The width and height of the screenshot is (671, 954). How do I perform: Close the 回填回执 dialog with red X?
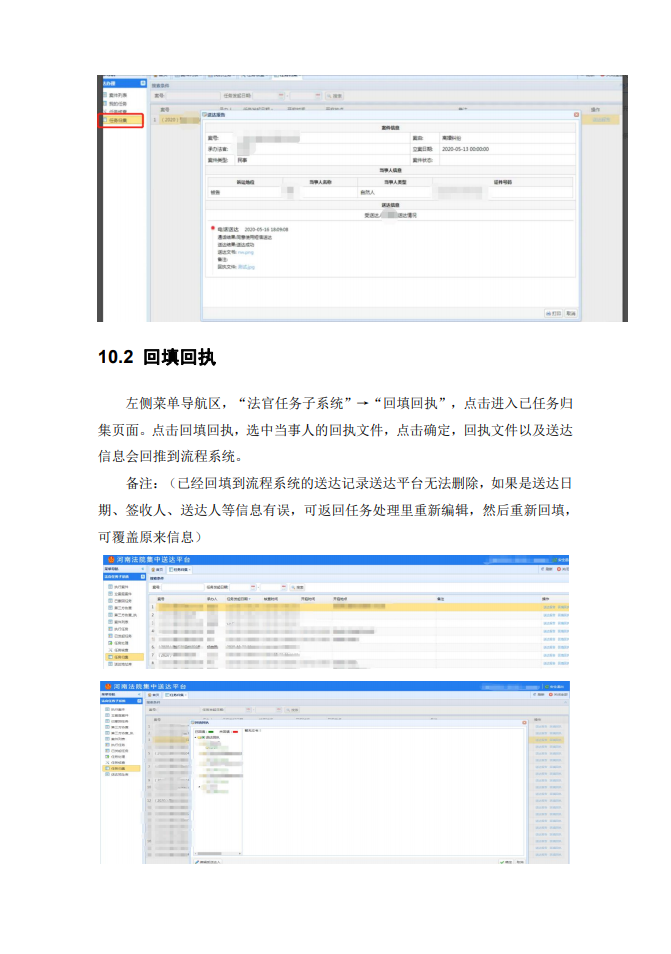(524, 723)
